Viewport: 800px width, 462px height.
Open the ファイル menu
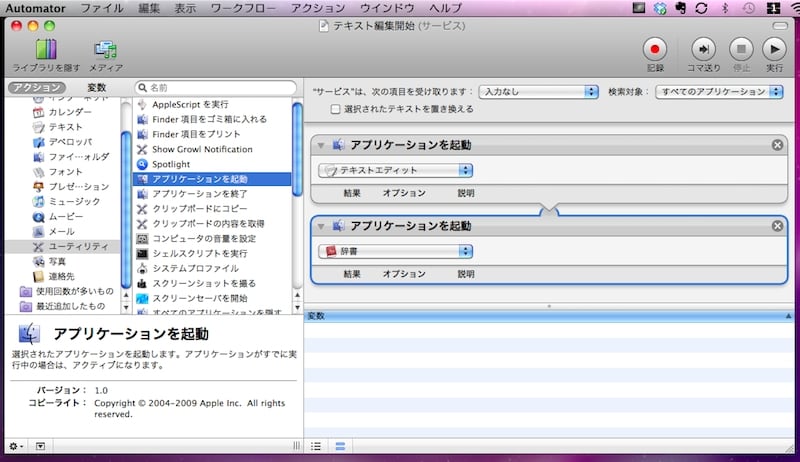point(102,8)
